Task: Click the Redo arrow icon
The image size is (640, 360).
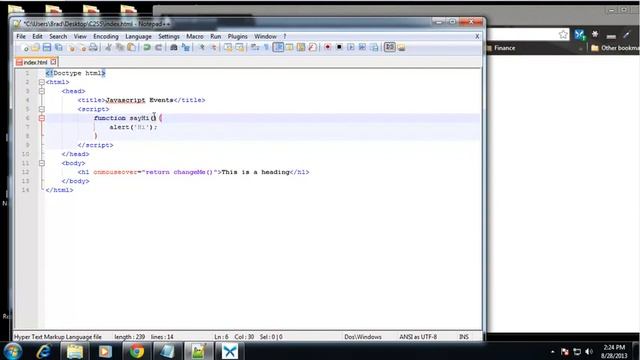Action: 158,47
